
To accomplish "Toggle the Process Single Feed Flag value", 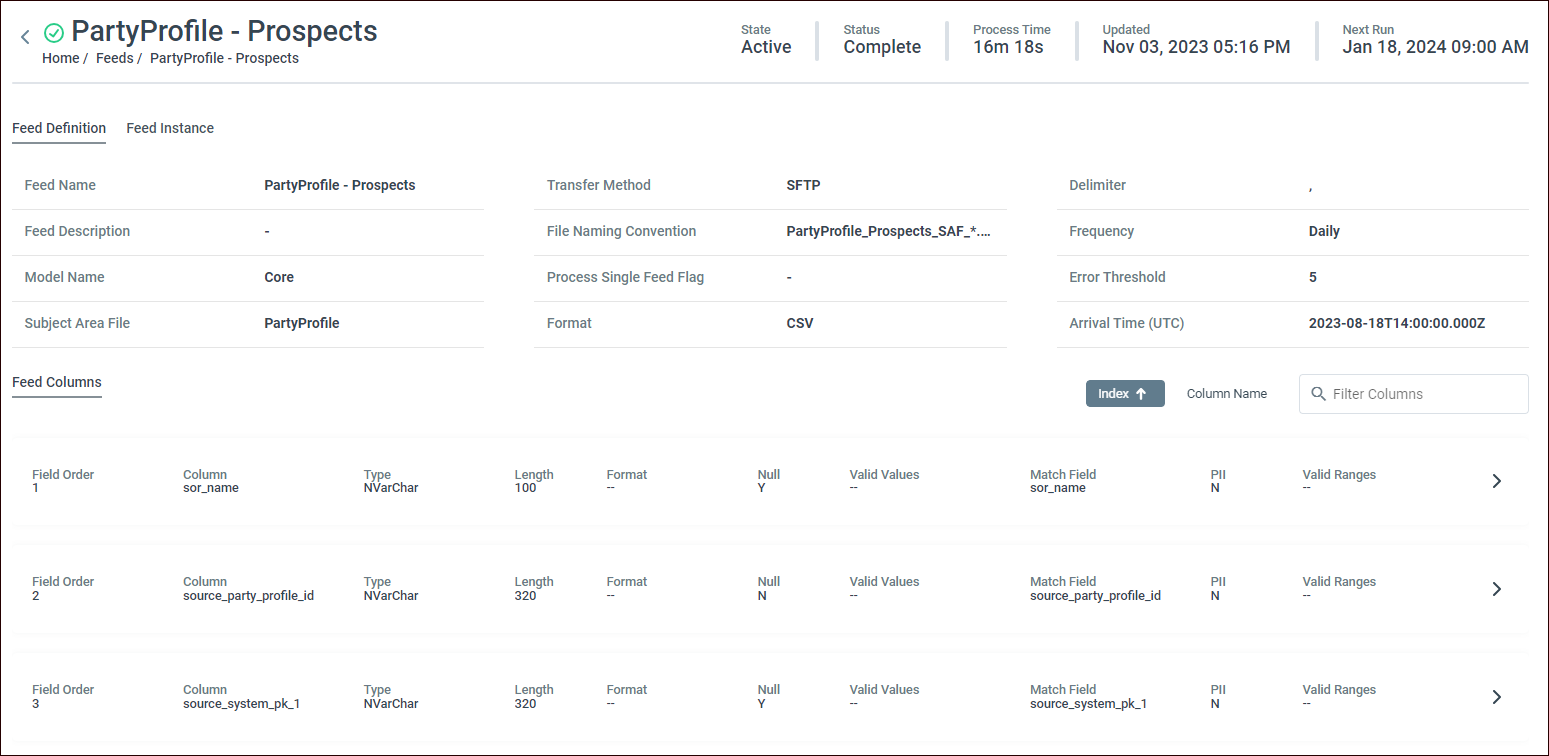I will 789,277.
